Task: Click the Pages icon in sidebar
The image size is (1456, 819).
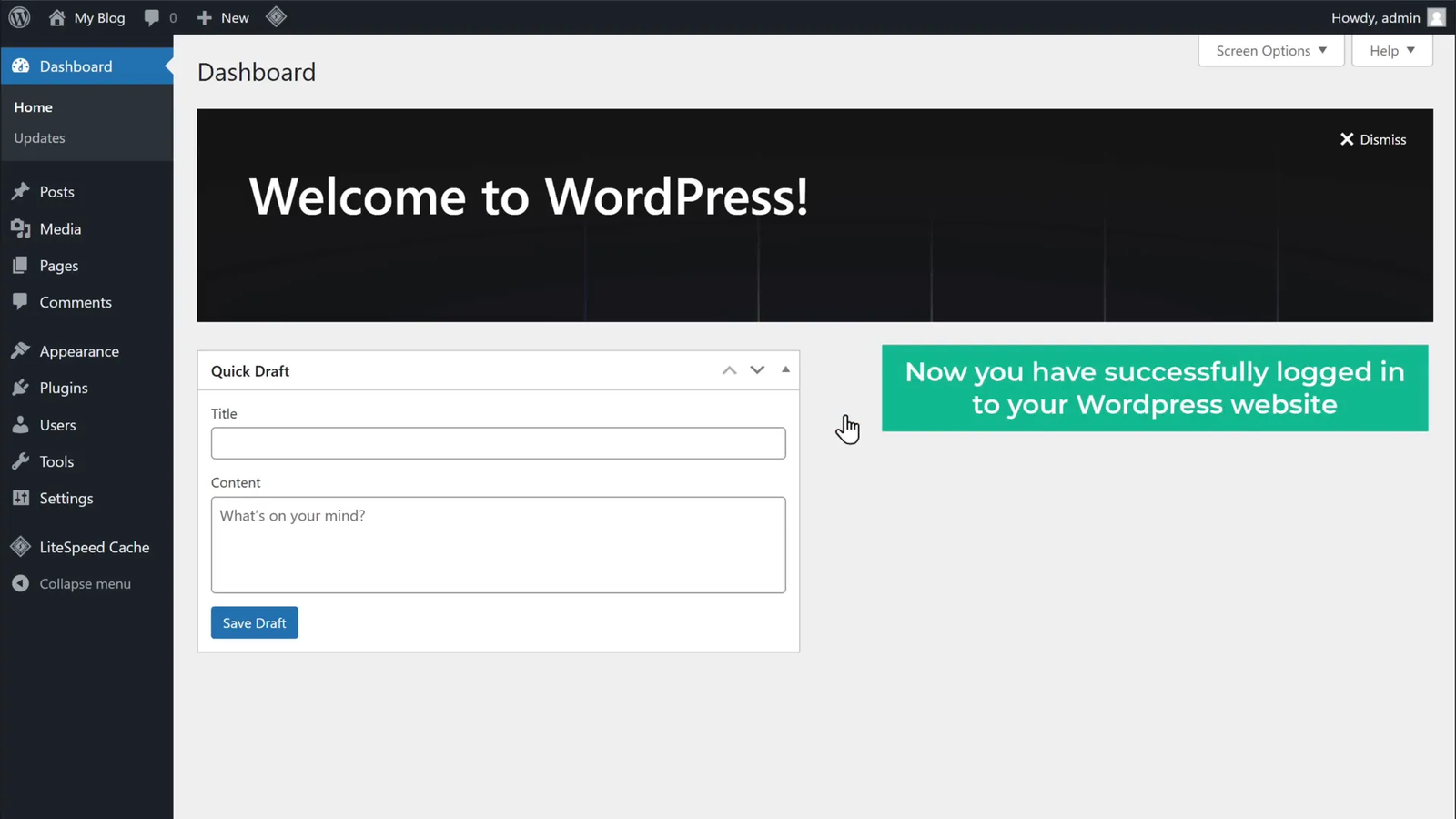Action: [x=20, y=266]
